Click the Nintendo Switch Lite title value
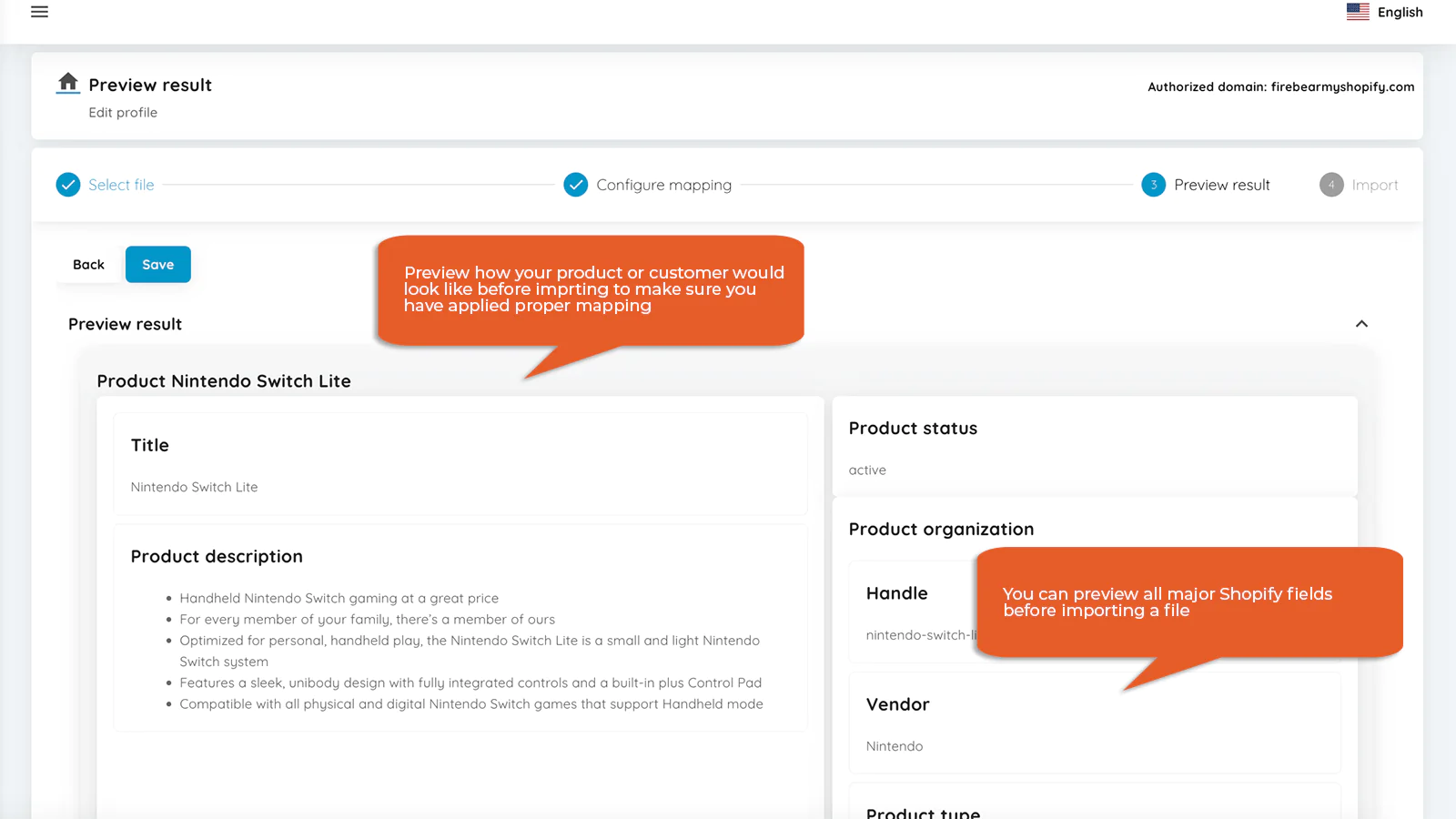This screenshot has width=1456, height=819. [x=194, y=487]
